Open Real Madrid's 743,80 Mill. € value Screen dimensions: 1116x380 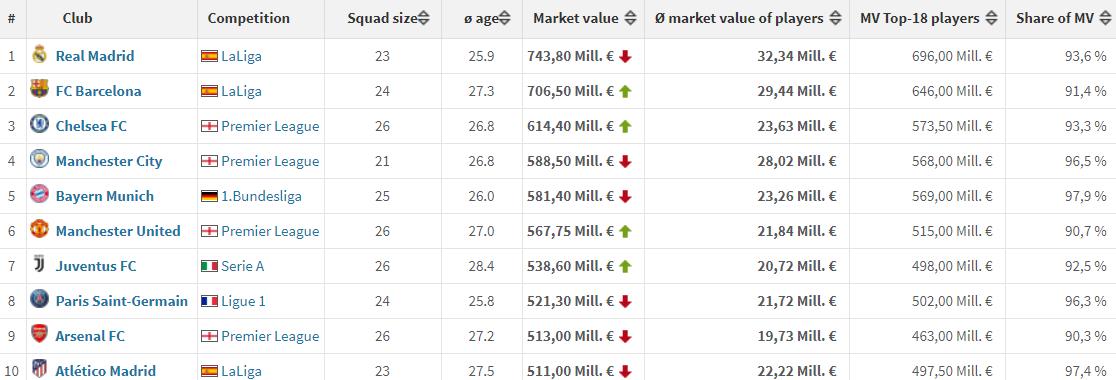tap(570, 56)
